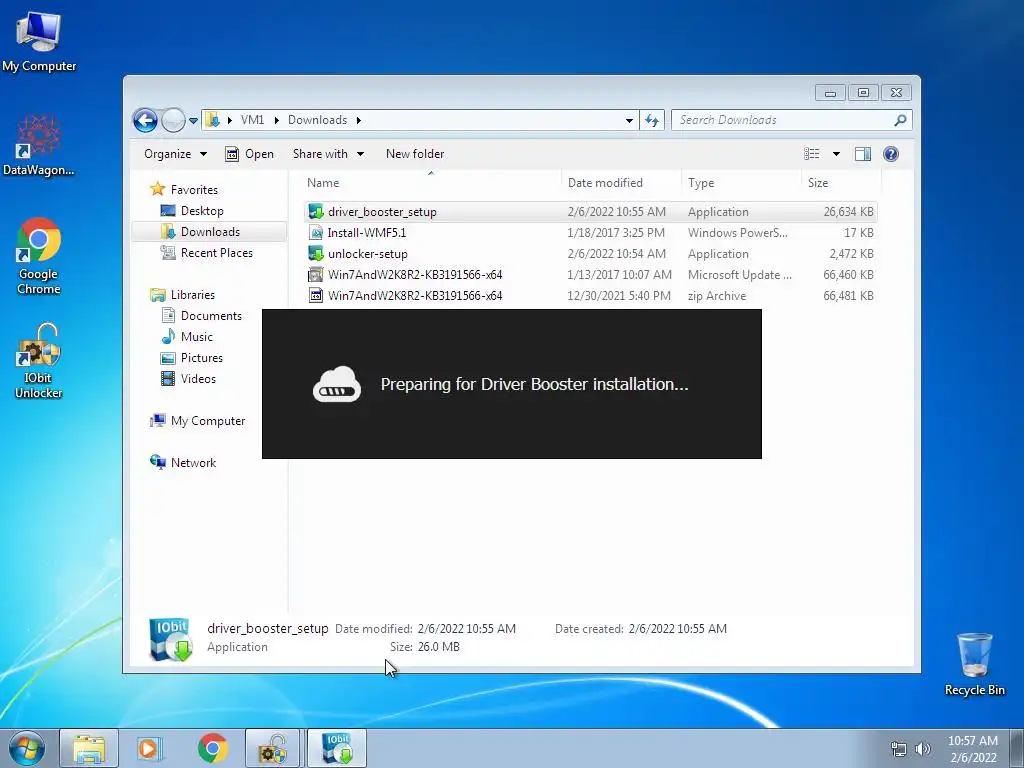
Task: Click the IObit icon in details pane
Action: [x=170, y=639]
